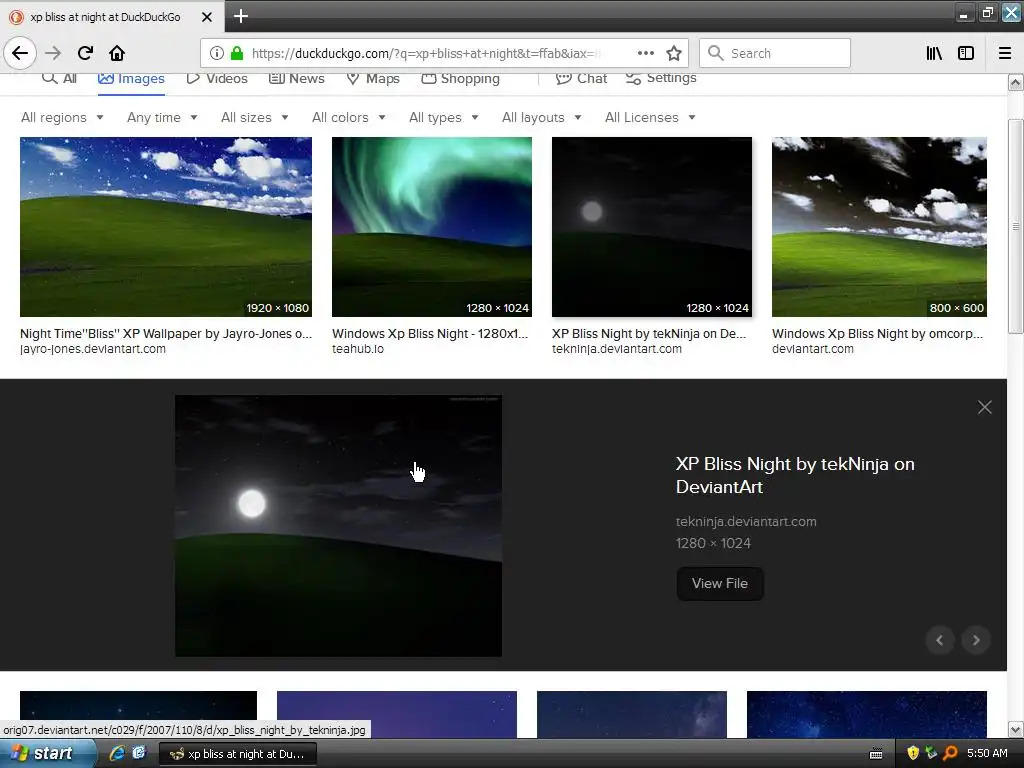Select the Images tab
1024x768 pixels.
coord(131,78)
